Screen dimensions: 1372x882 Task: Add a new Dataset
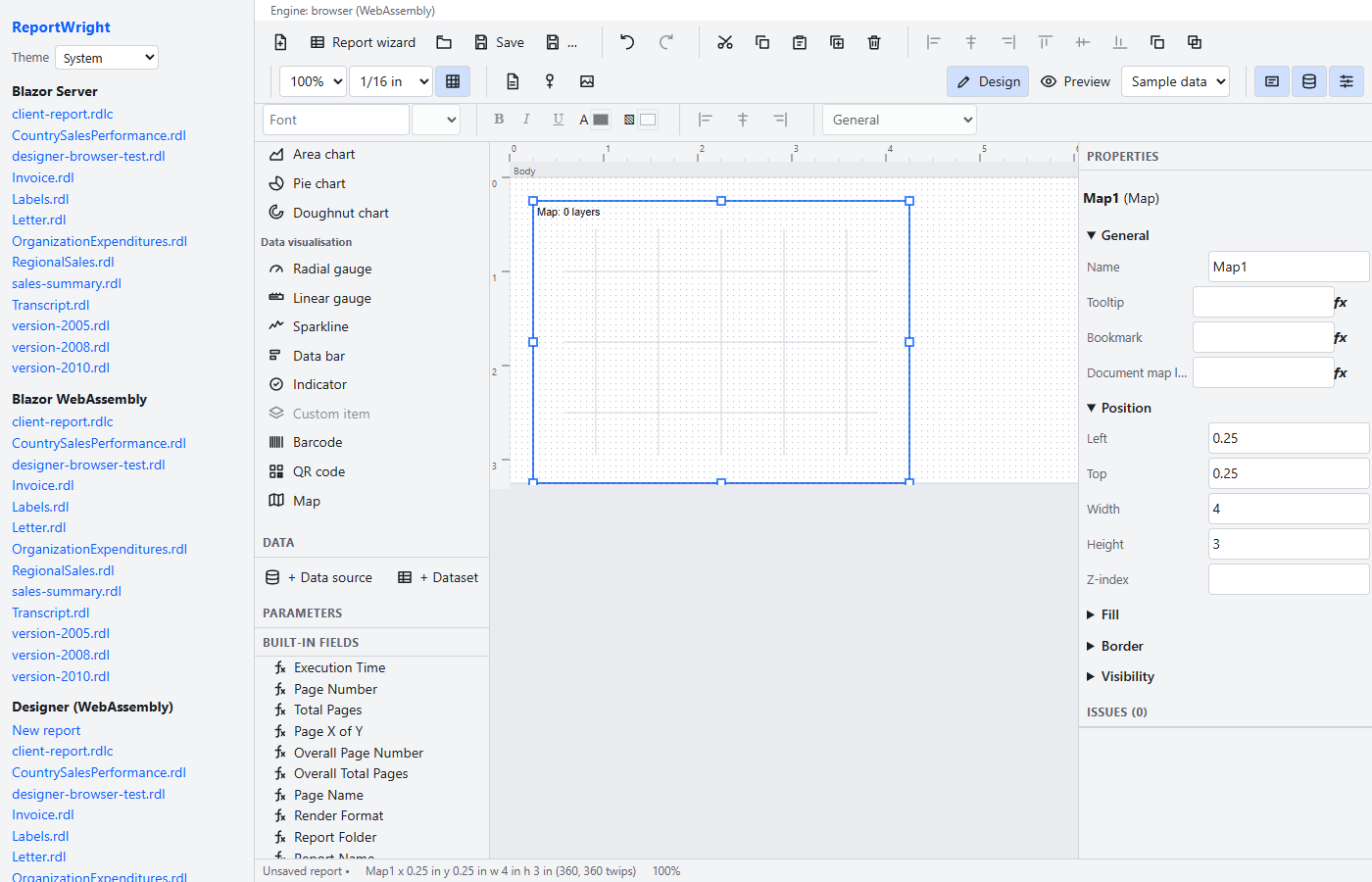[438, 577]
